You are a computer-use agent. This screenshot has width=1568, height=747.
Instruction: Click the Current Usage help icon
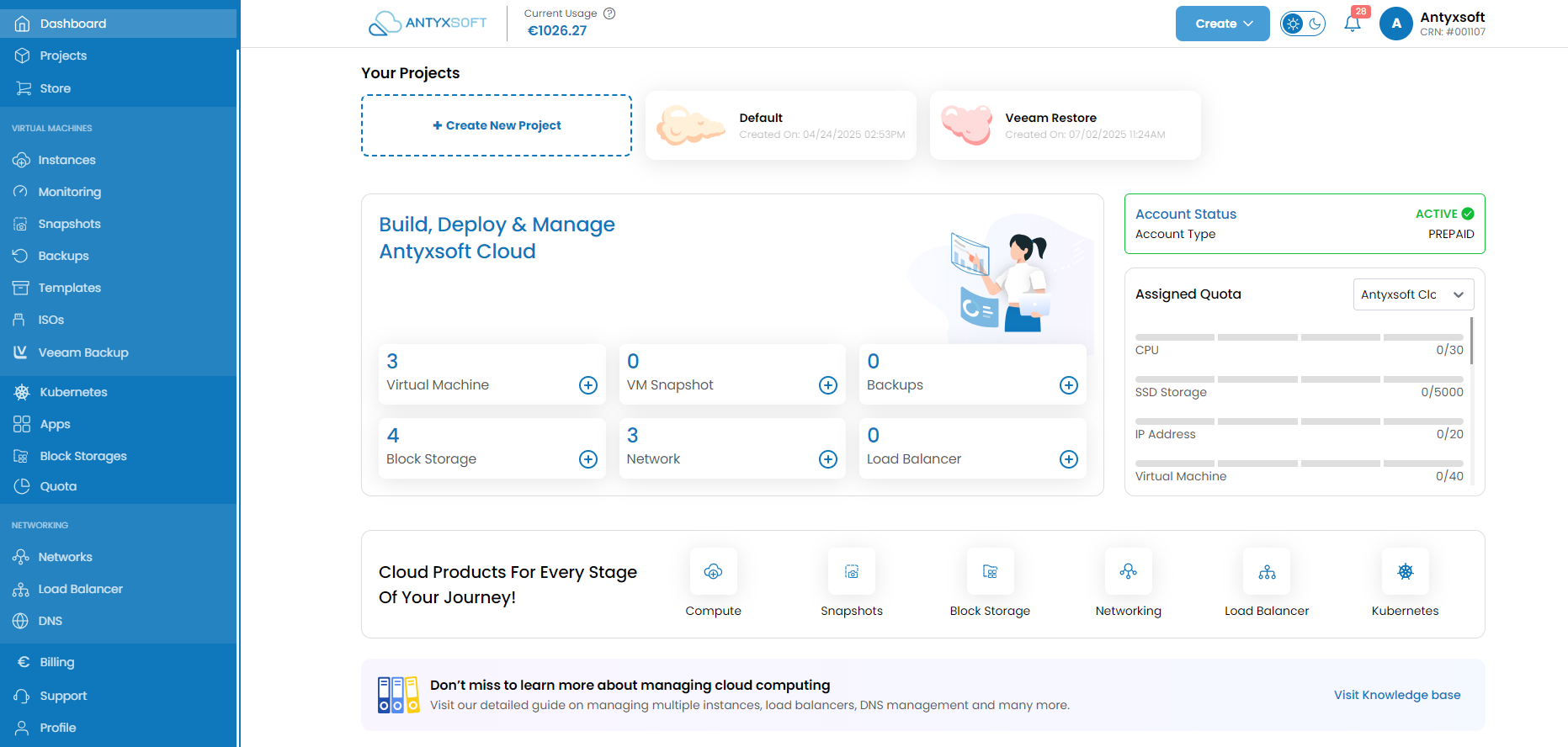(x=609, y=13)
